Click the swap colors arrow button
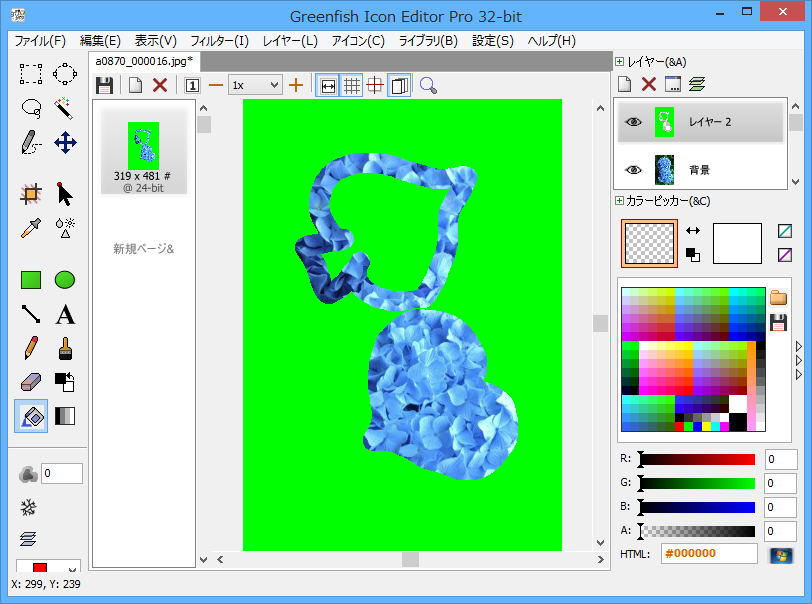 click(x=693, y=231)
